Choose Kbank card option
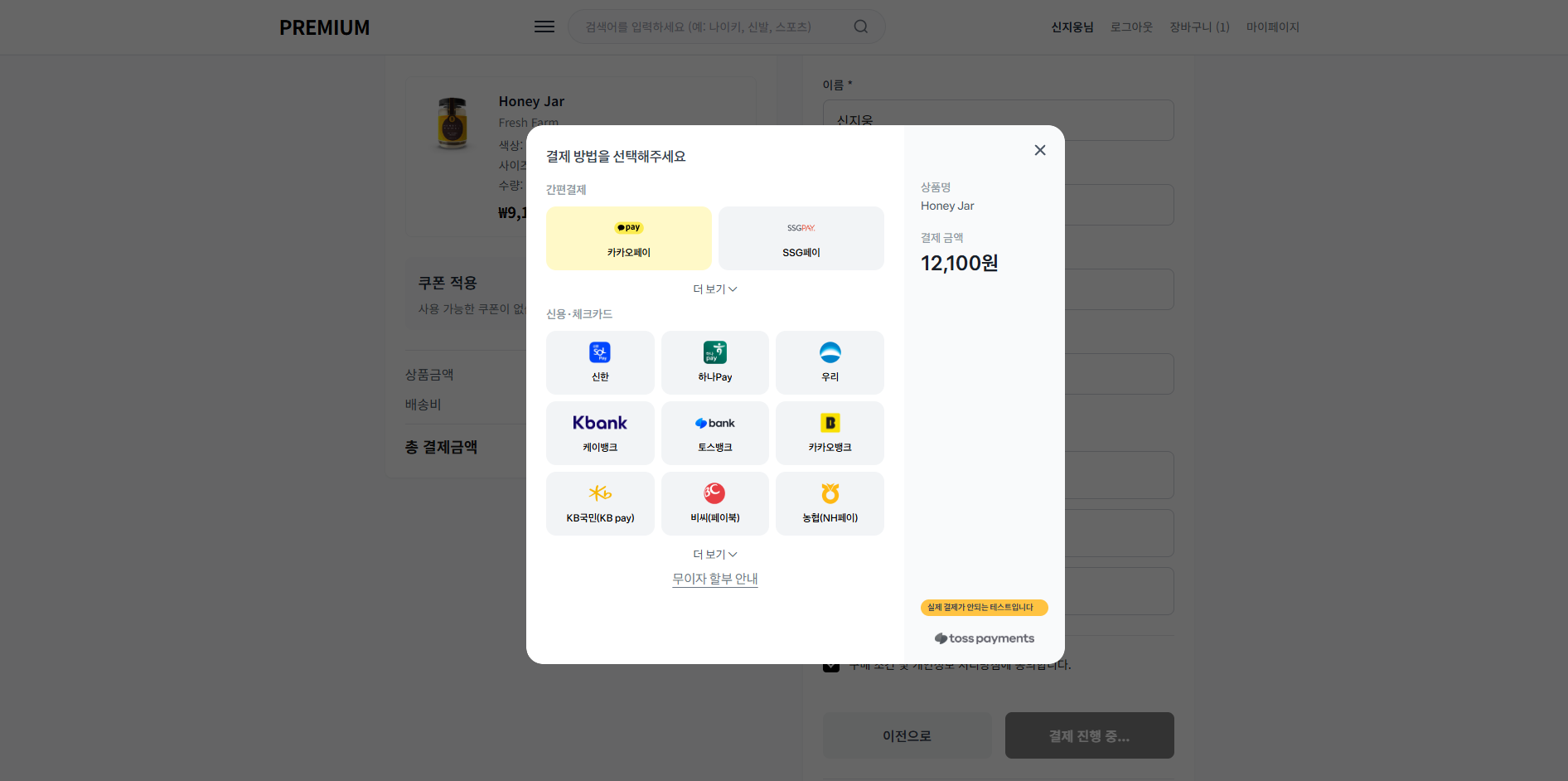Viewport: 1568px width, 781px height. [600, 433]
